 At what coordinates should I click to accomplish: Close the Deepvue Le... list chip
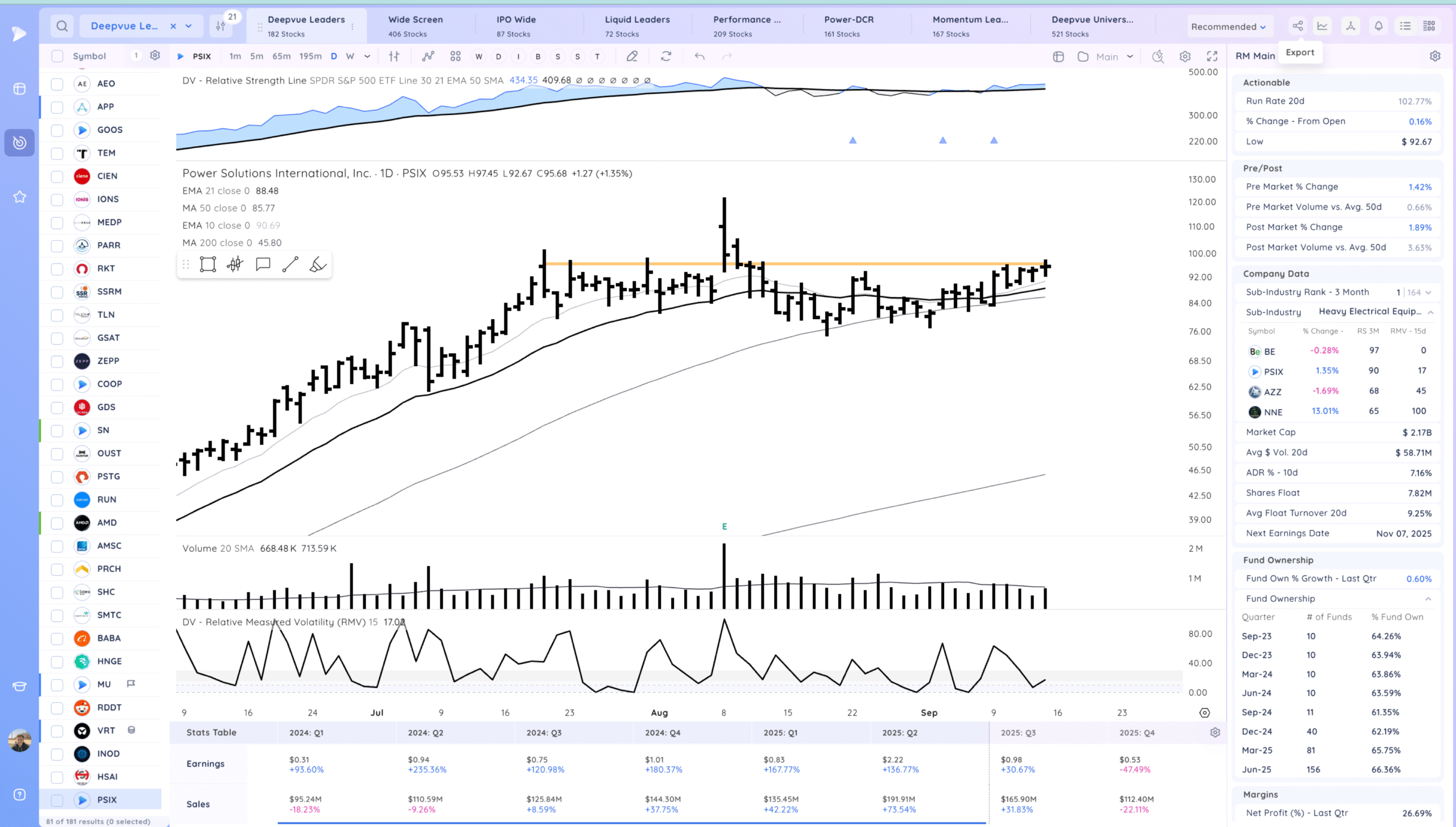click(x=173, y=26)
